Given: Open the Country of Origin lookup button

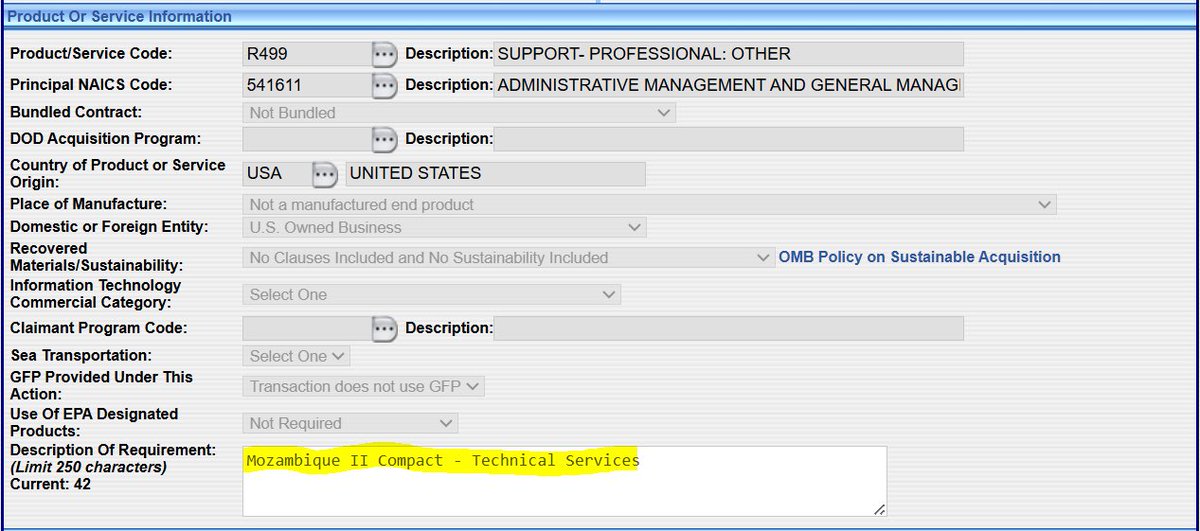Looking at the screenshot, I should (323, 174).
